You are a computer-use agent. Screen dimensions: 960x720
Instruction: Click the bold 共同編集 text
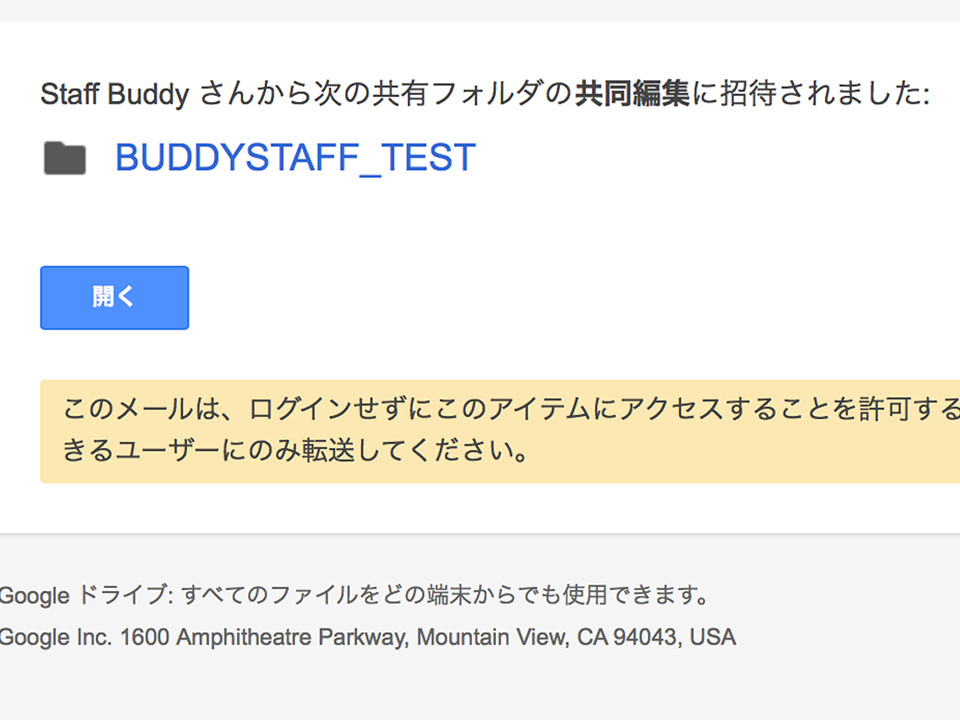click(632, 94)
